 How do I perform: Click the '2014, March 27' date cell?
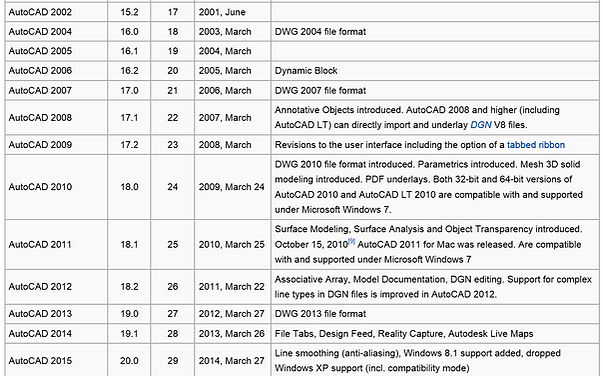pos(233,361)
